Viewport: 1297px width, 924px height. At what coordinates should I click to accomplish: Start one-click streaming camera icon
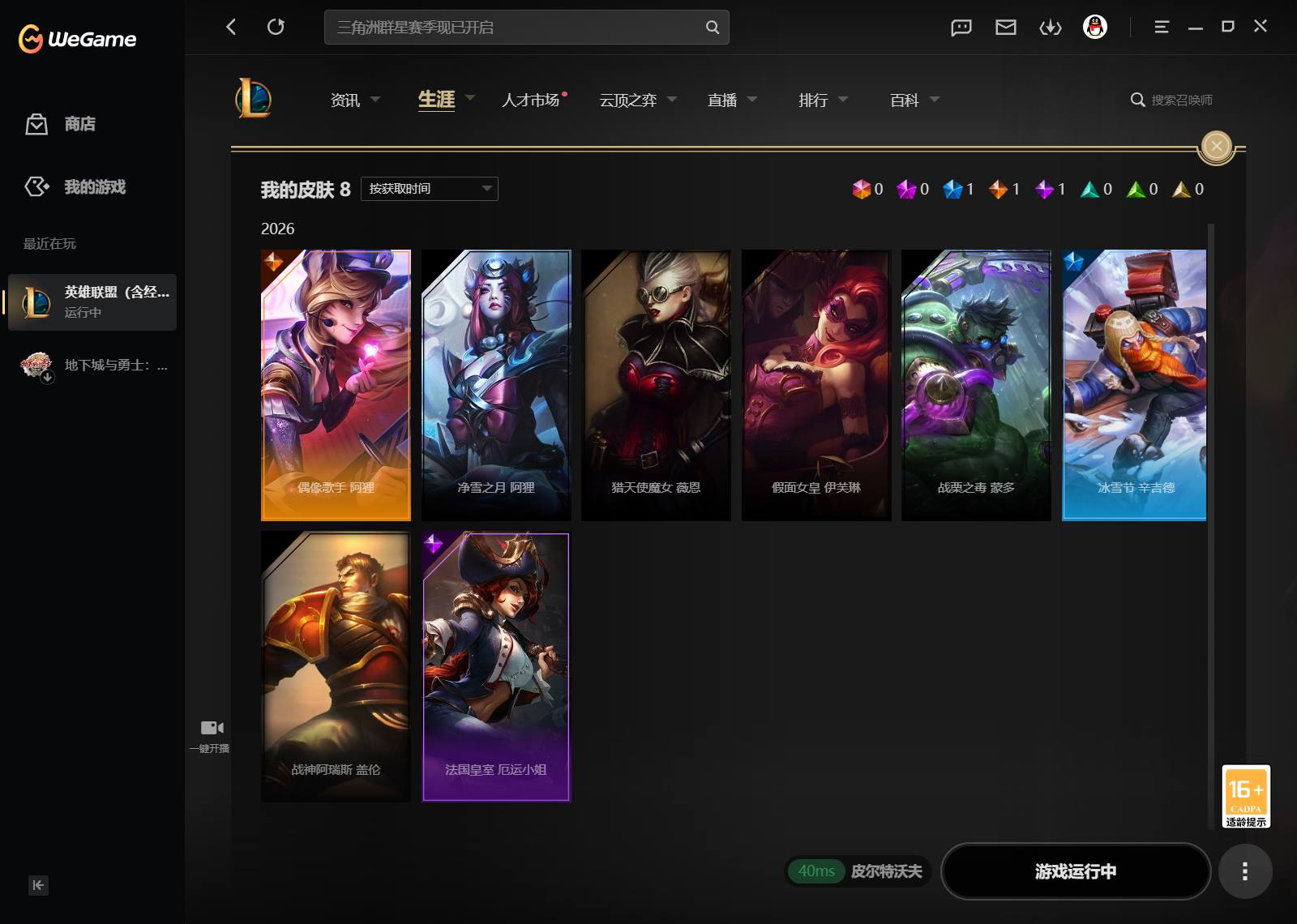[x=211, y=728]
